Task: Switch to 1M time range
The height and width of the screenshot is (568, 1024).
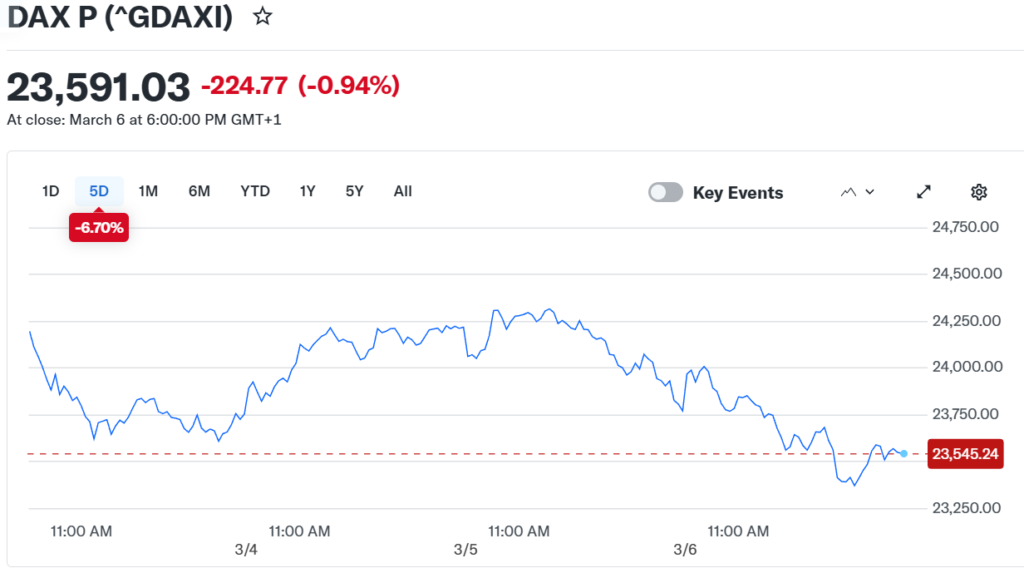Action: point(148,191)
